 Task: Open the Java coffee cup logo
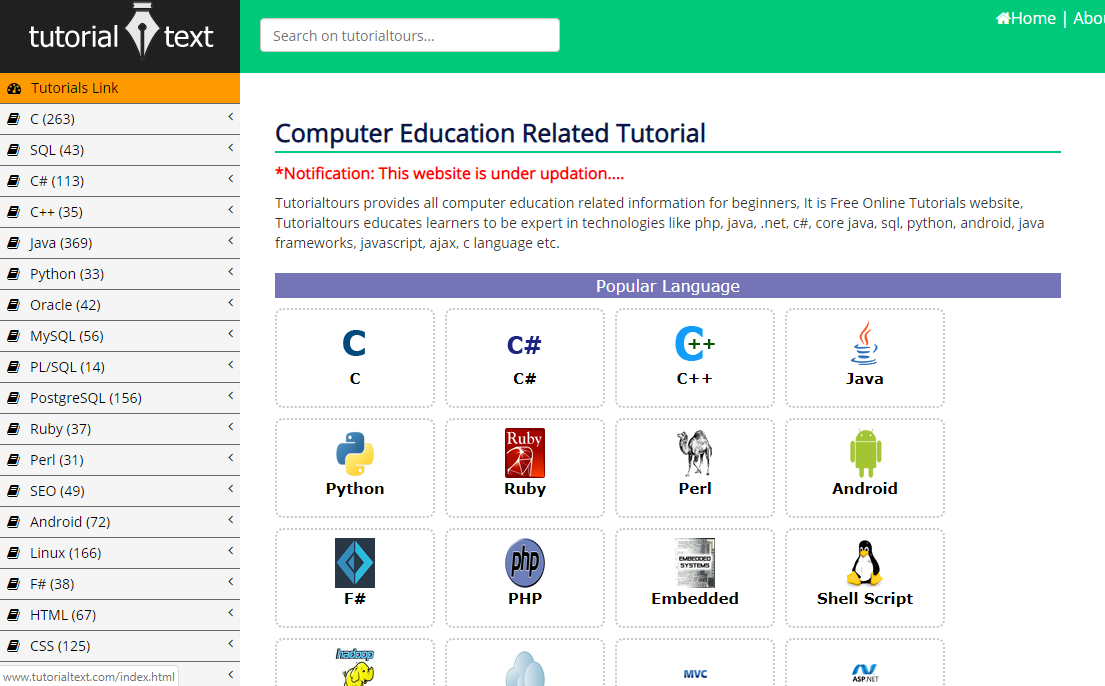click(x=865, y=343)
